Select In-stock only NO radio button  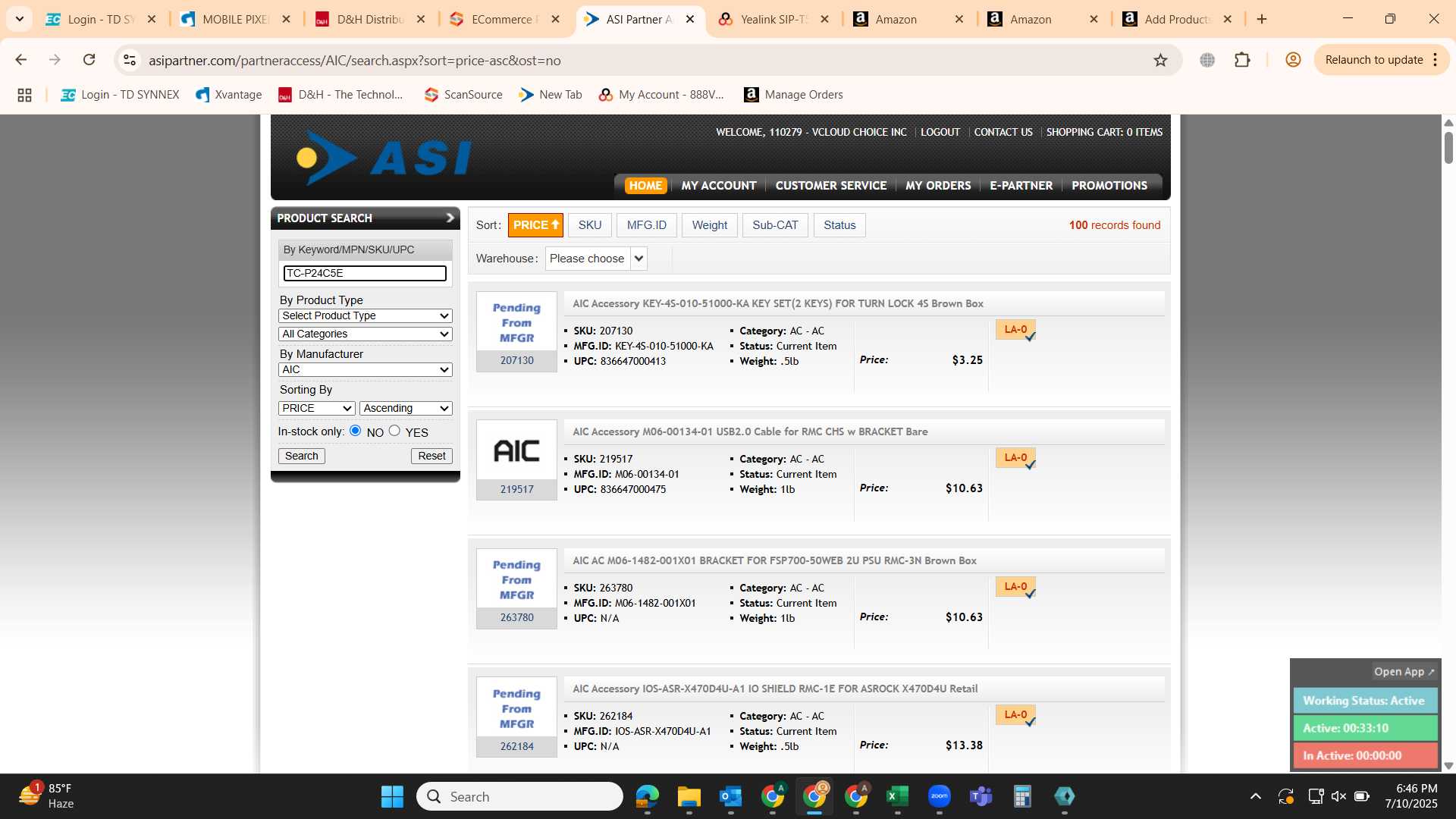point(355,431)
